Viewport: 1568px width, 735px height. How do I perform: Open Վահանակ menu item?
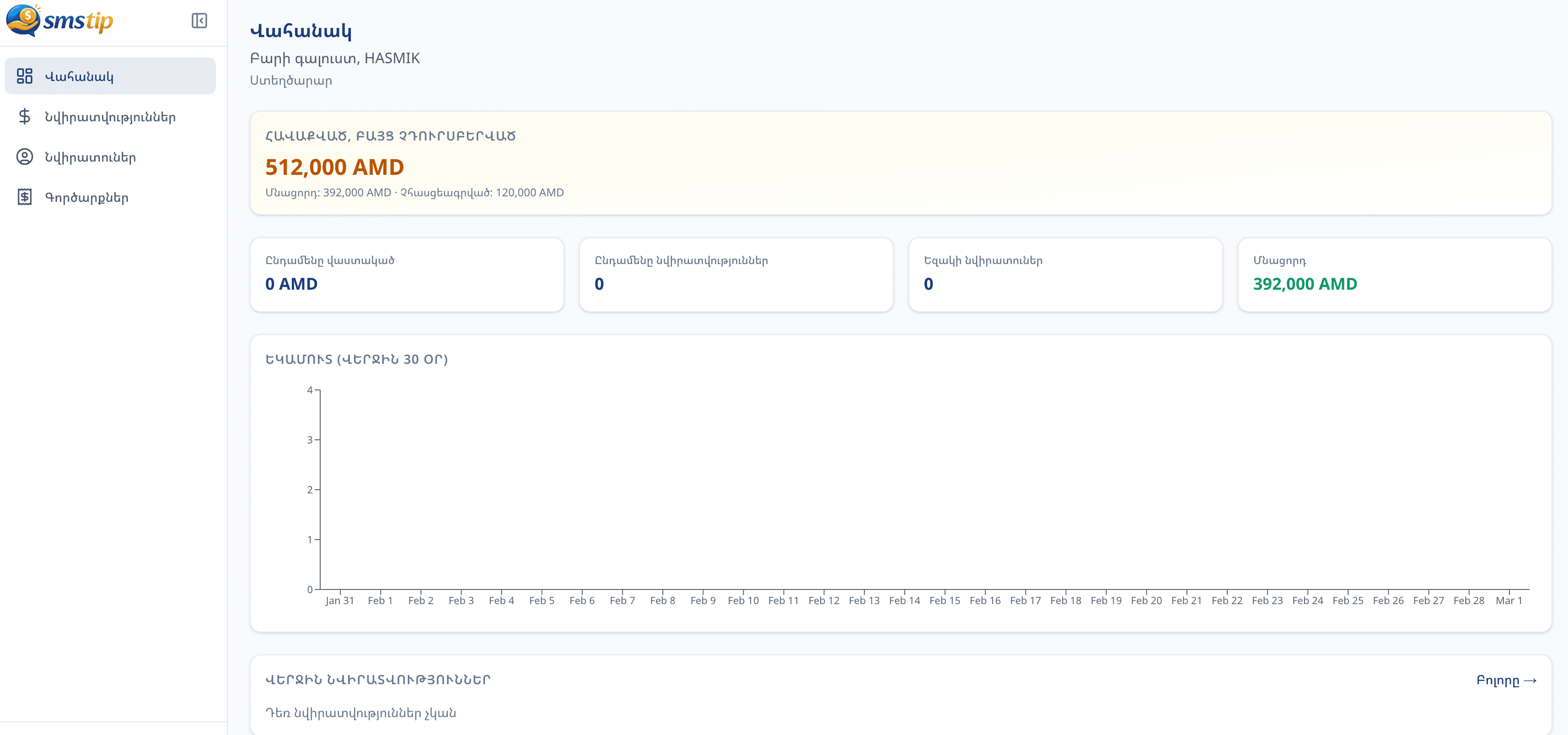click(x=79, y=76)
